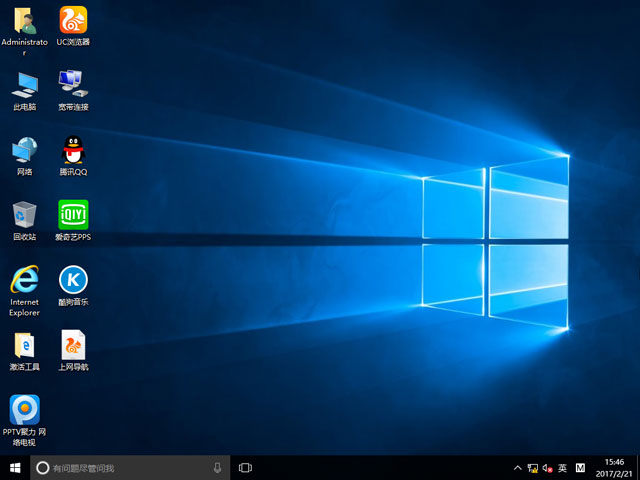Image resolution: width=640 pixels, height=480 pixels.
Task: Open the UC浏览器 browser icon
Action: [73, 20]
